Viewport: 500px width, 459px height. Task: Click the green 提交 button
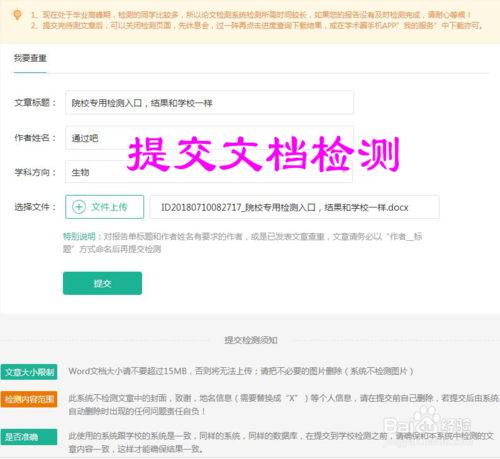(x=102, y=283)
